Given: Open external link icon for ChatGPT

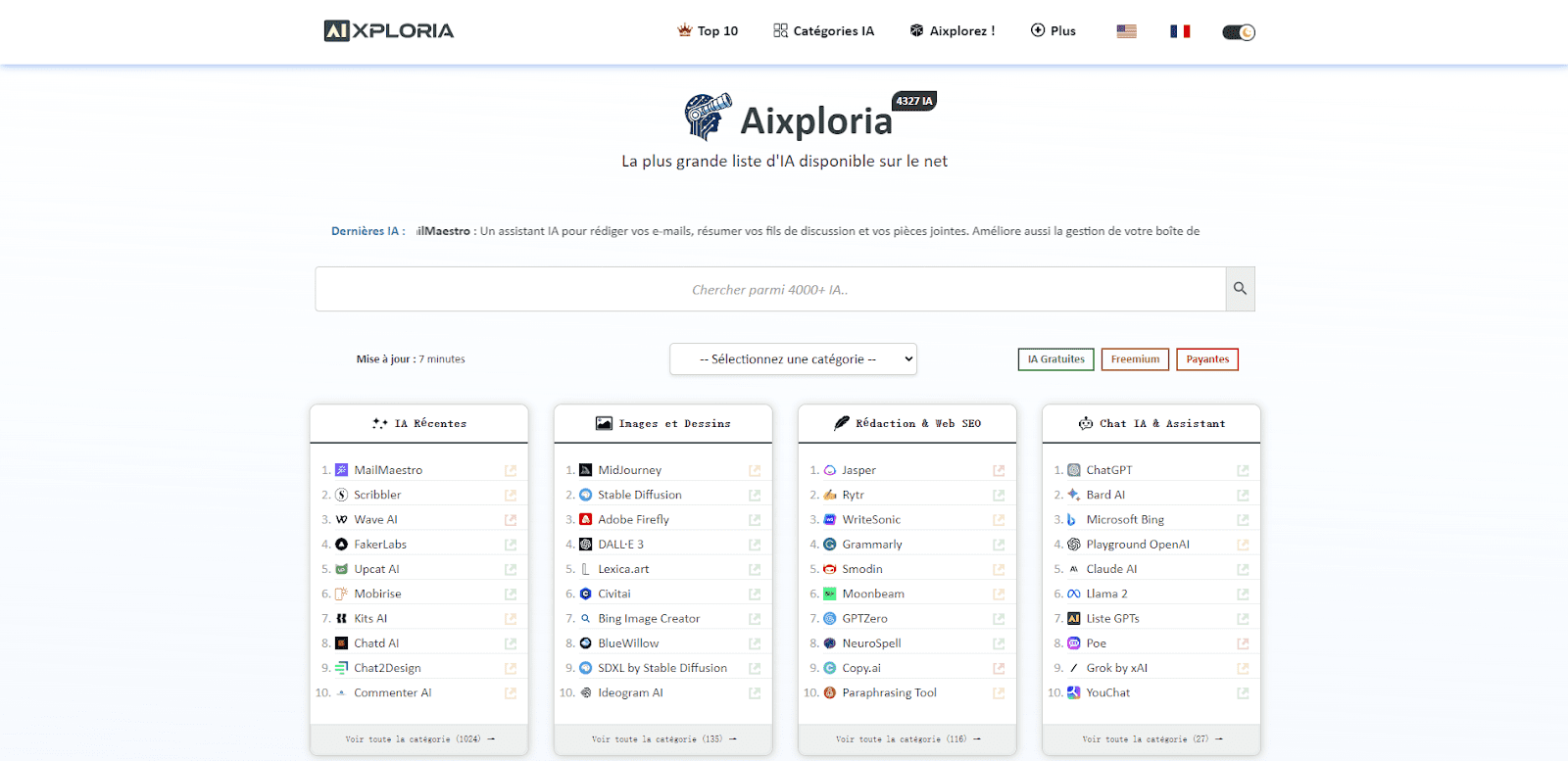Looking at the screenshot, I should click(x=1243, y=470).
